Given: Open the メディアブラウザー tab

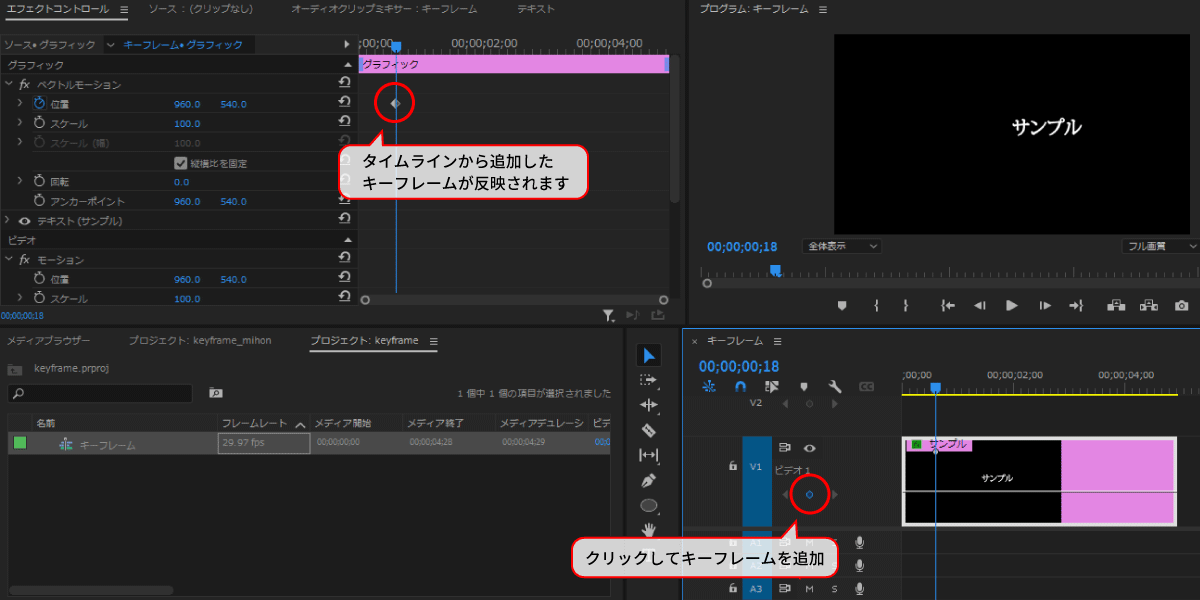Looking at the screenshot, I should 49,341.
